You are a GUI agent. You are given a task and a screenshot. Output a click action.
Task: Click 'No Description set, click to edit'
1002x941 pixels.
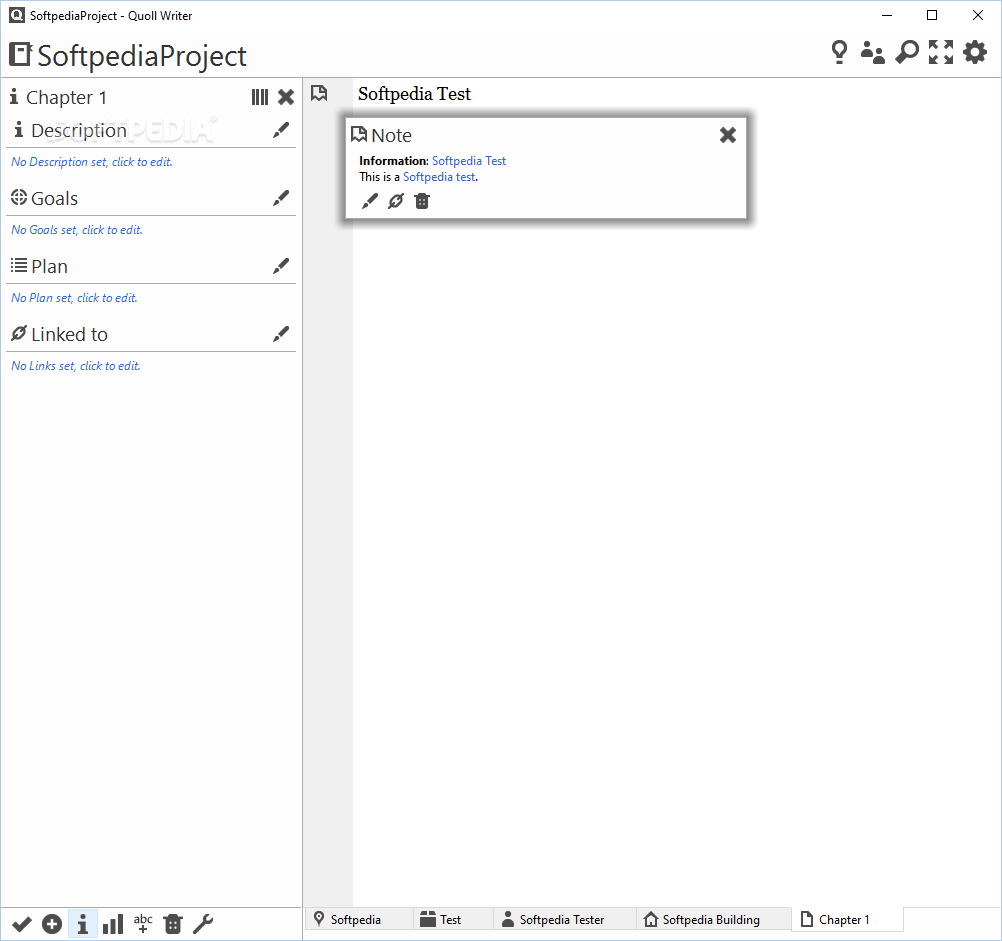[91, 162]
